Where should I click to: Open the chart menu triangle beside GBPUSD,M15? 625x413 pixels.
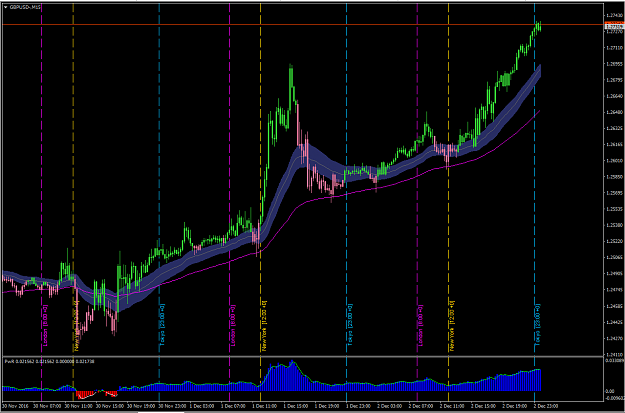[x=5, y=7]
